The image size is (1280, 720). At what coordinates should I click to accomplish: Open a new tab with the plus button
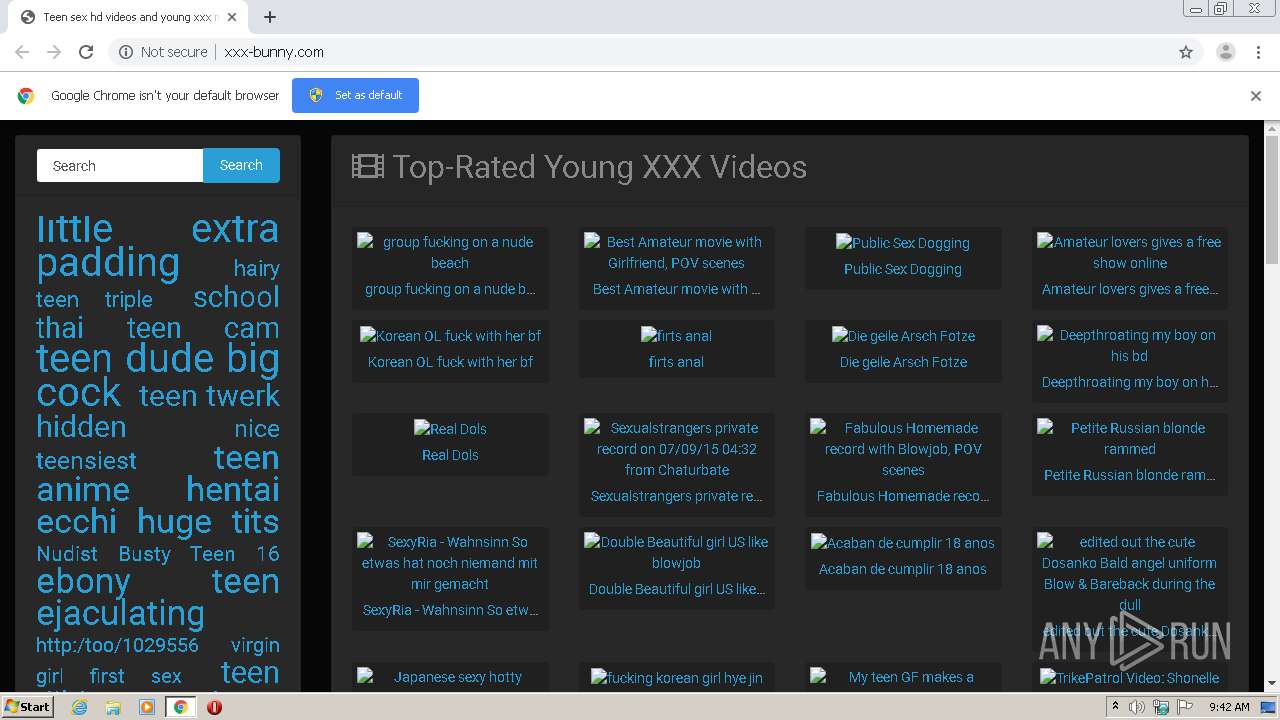point(270,17)
